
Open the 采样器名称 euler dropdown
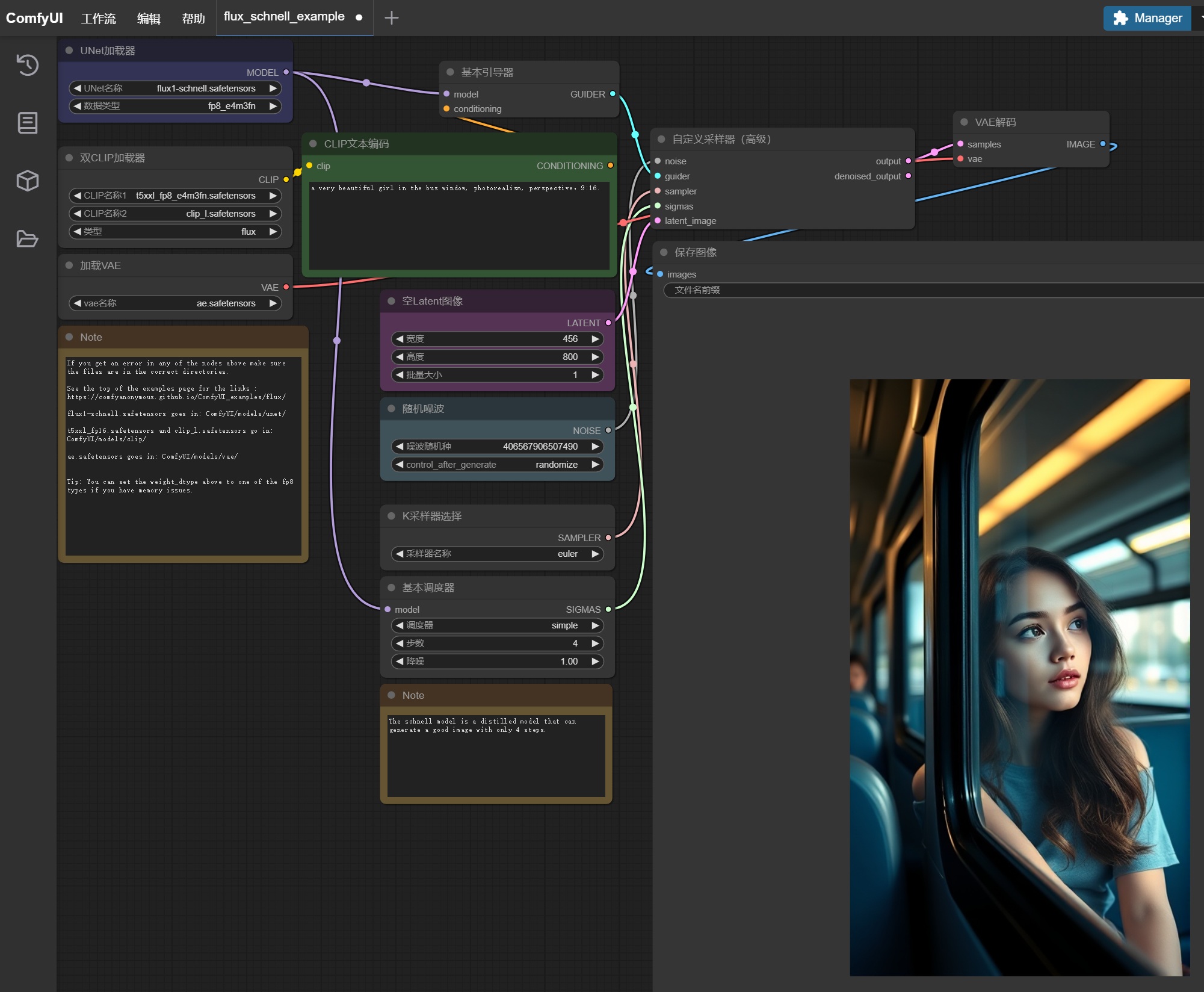click(497, 554)
